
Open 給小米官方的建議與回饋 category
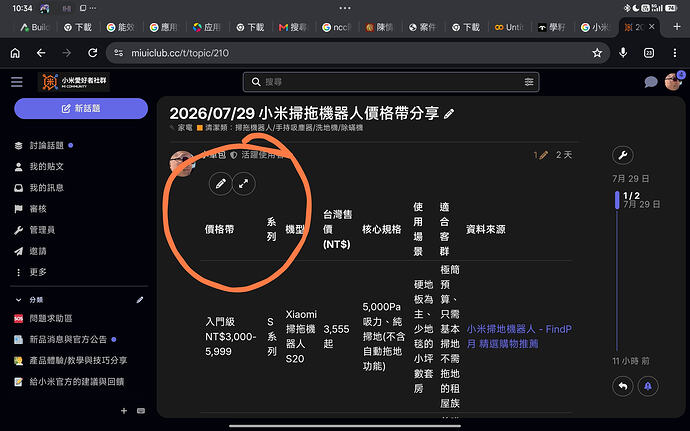[x=77, y=382]
